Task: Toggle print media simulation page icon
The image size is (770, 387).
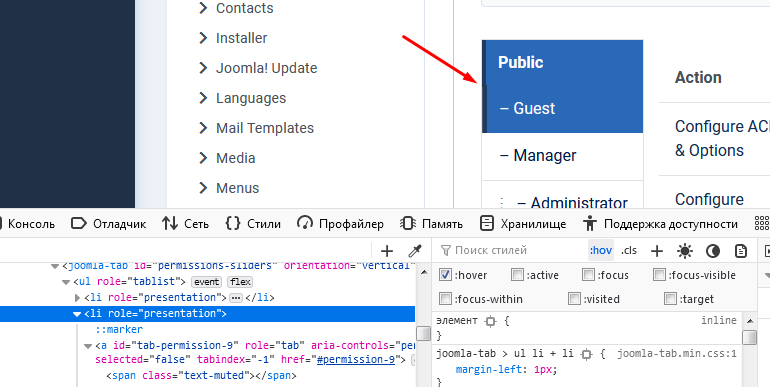Action: 741,251
